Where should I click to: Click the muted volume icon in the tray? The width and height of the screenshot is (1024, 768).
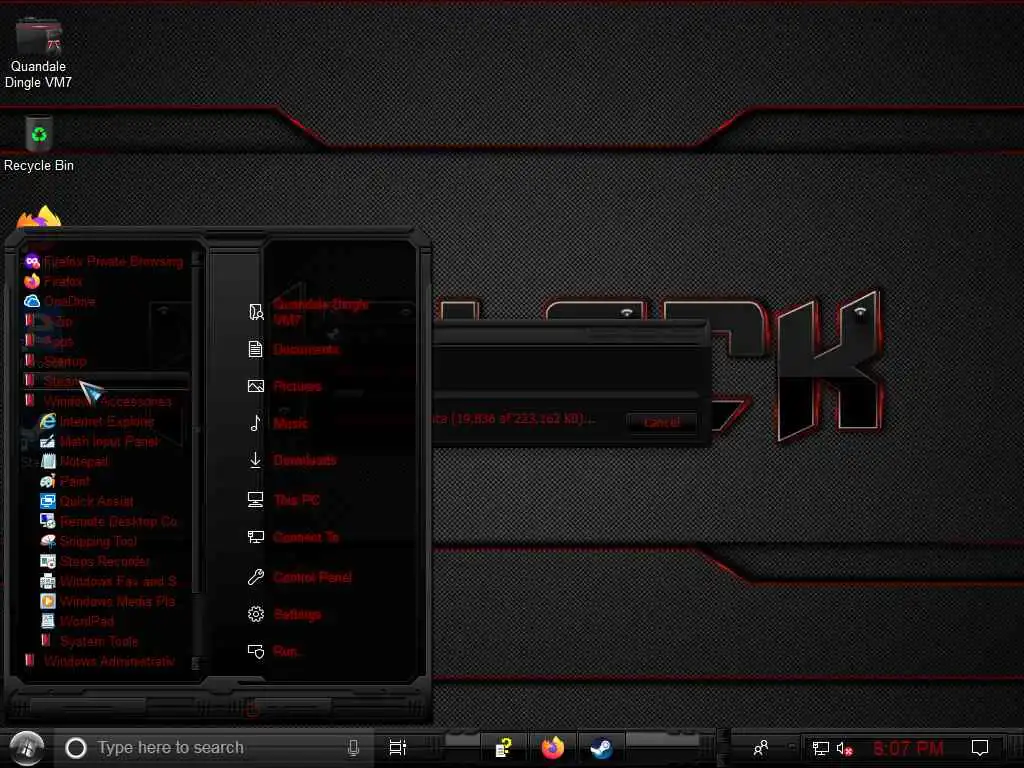tap(844, 748)
